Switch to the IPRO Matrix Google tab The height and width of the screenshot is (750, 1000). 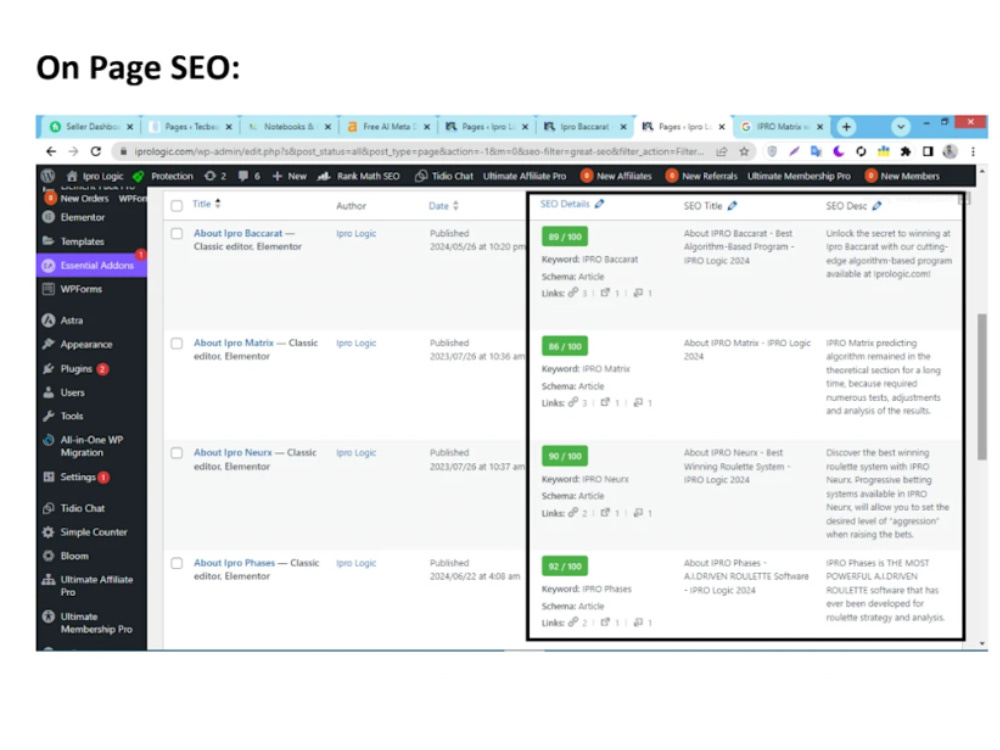click(x=781, y=127)
